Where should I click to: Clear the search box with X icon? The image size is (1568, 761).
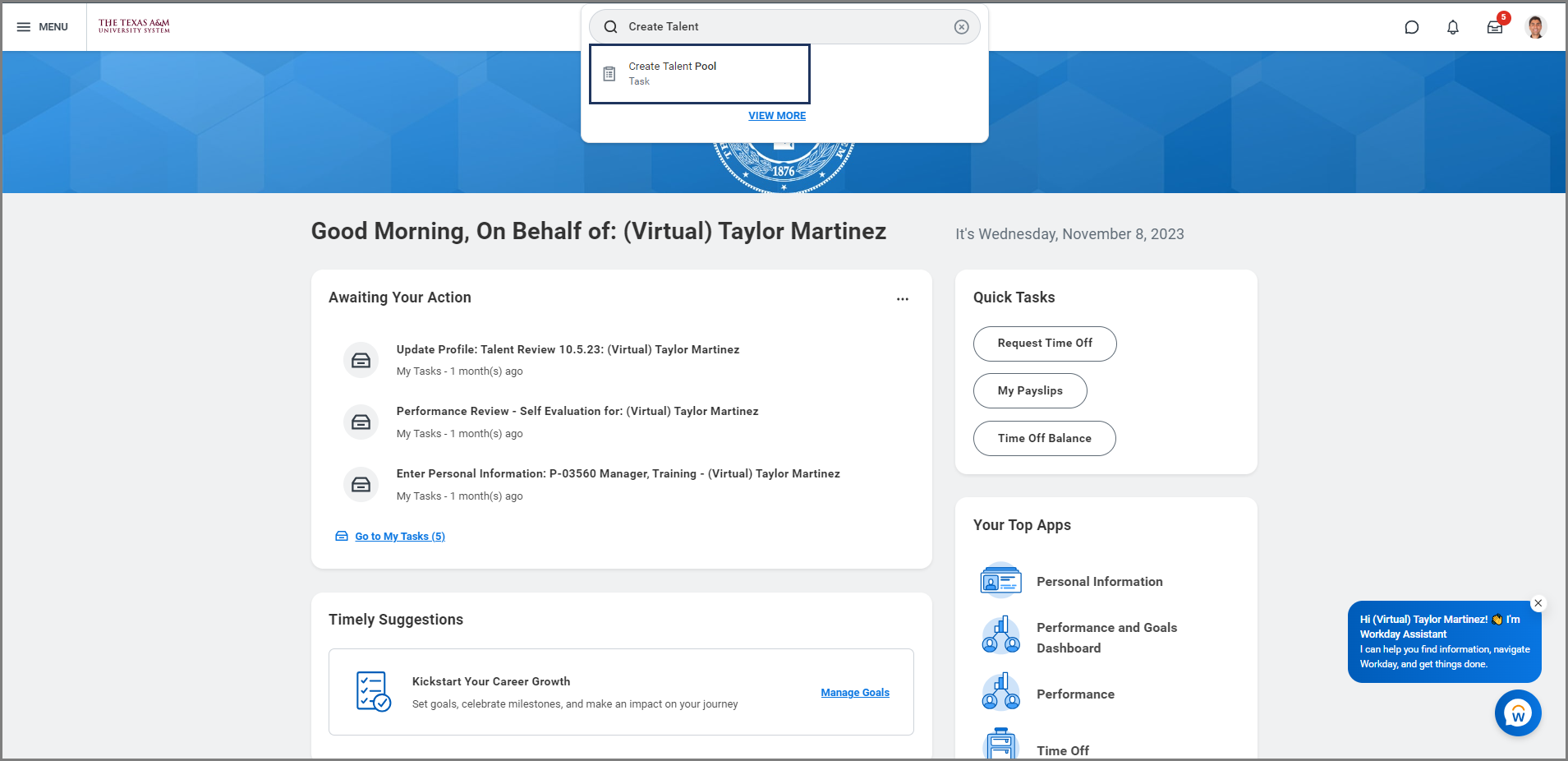(961, 27)
